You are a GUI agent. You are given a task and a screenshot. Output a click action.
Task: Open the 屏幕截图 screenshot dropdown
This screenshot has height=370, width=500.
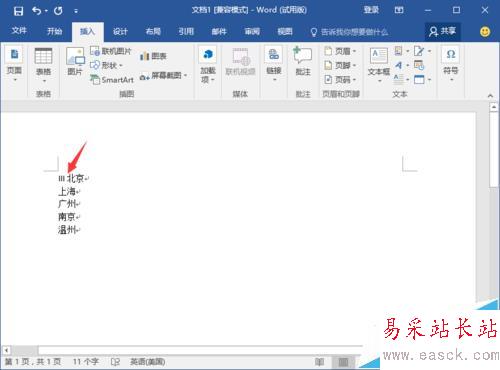pyautogui.click(x=163, y=76)
